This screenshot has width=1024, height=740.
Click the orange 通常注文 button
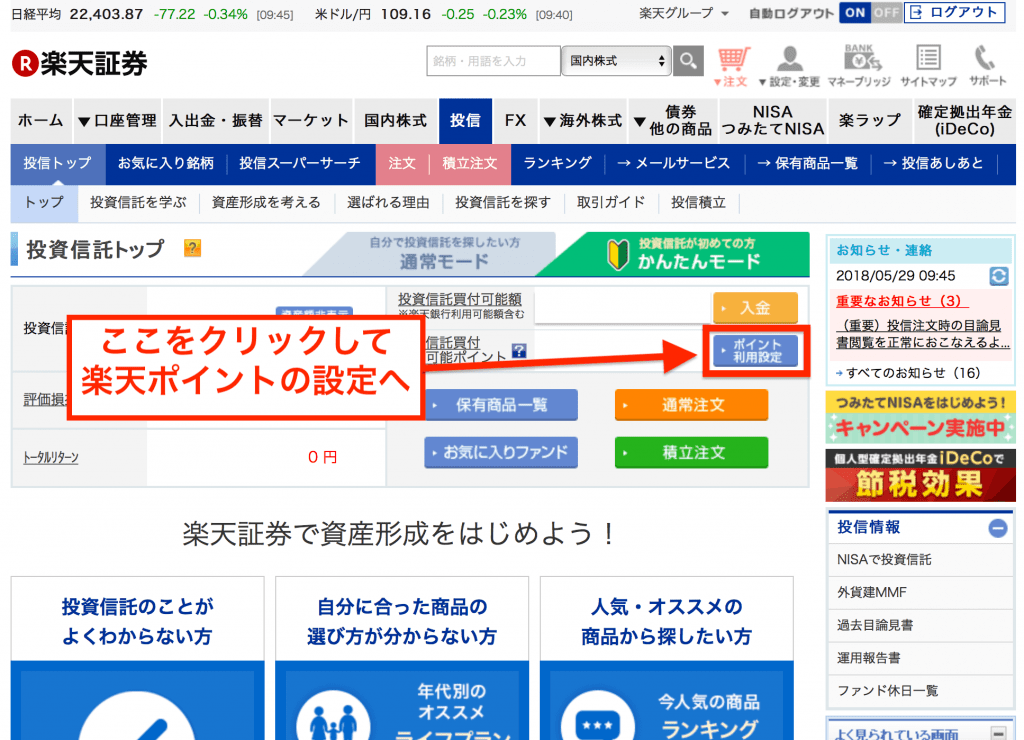692,406
